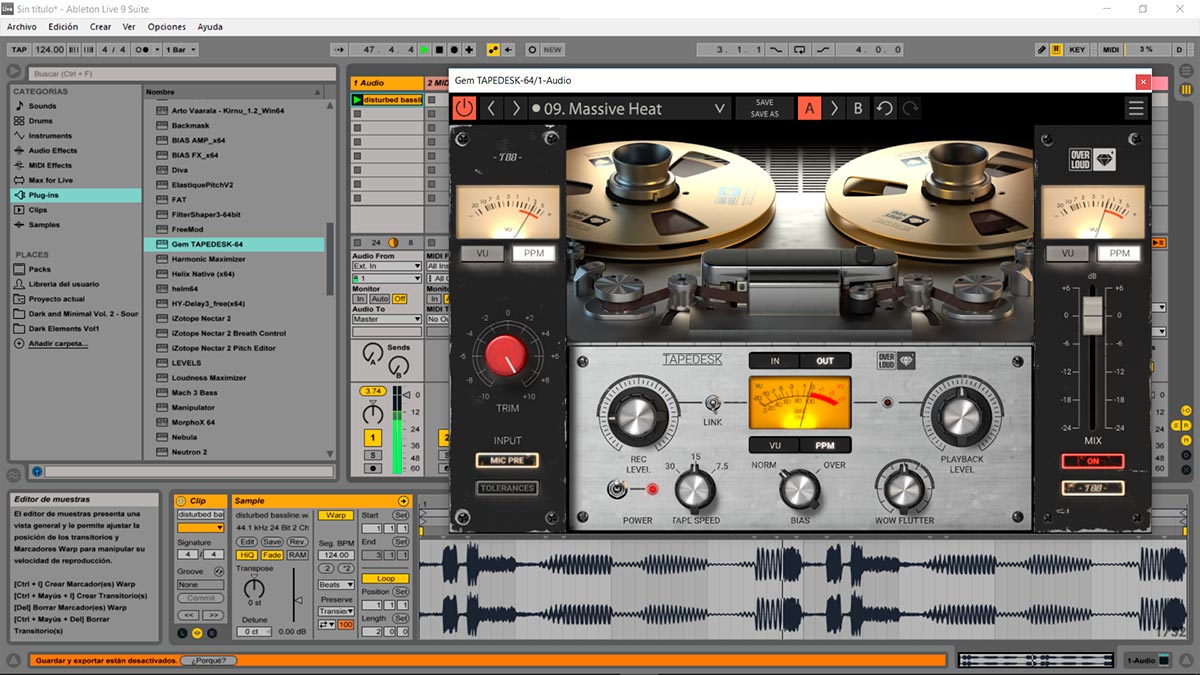This screenshot has height=675, width=1200.
Task: Open the Ayuda menu
Action: 210,27
